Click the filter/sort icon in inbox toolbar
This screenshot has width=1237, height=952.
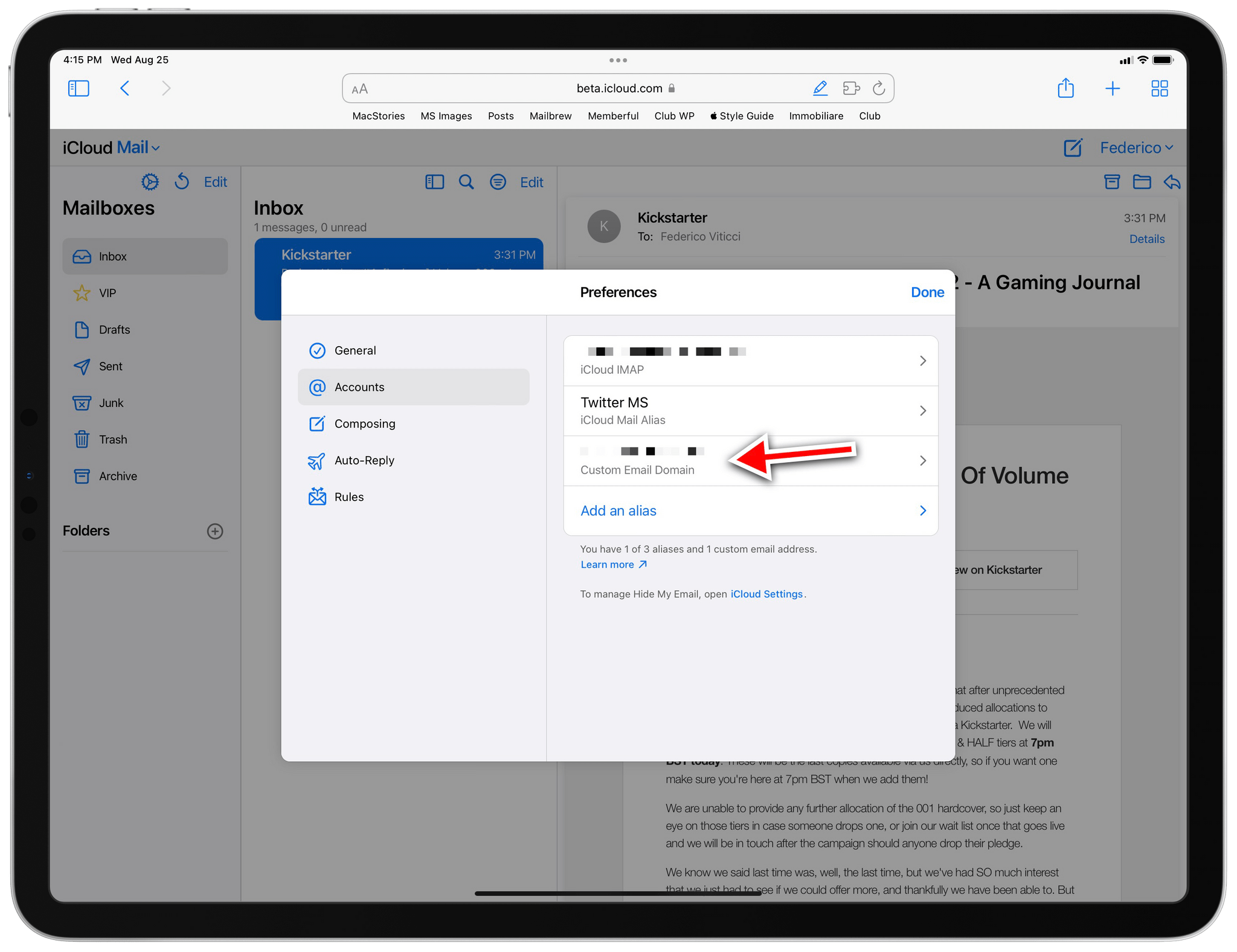pyautogui.click(x=500, y=180)
